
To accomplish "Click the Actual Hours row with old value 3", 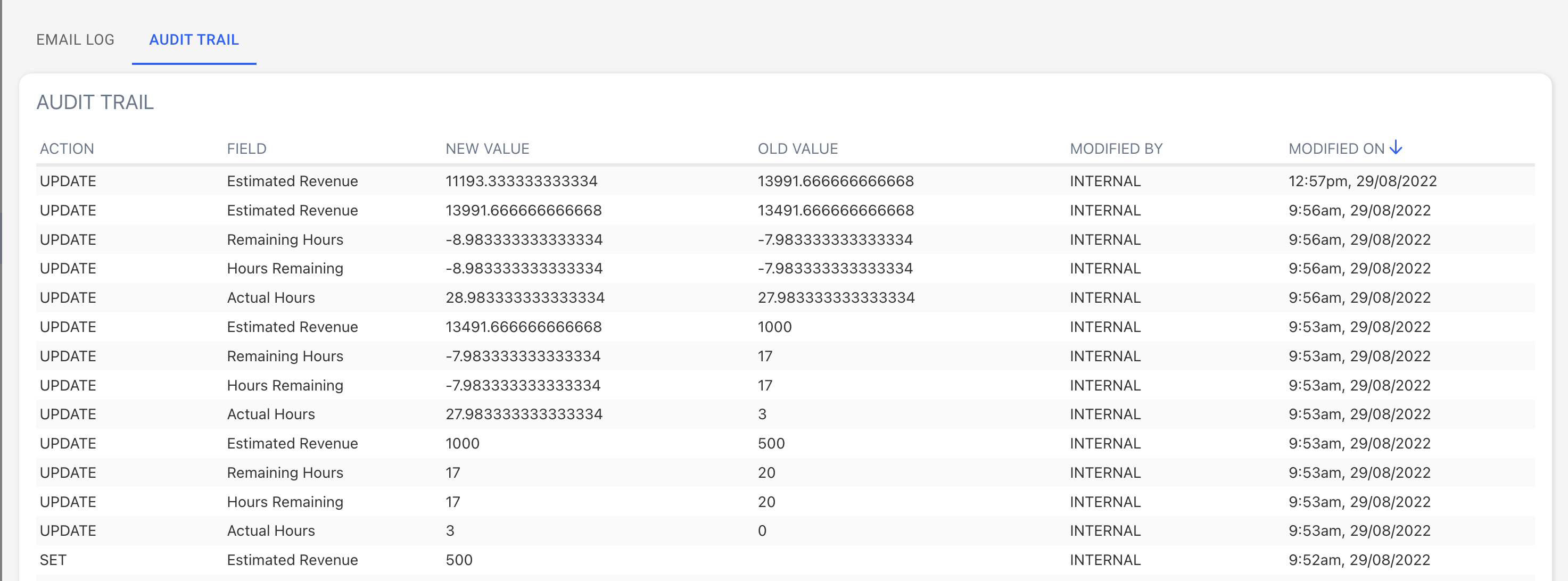I will click(271, 414).
